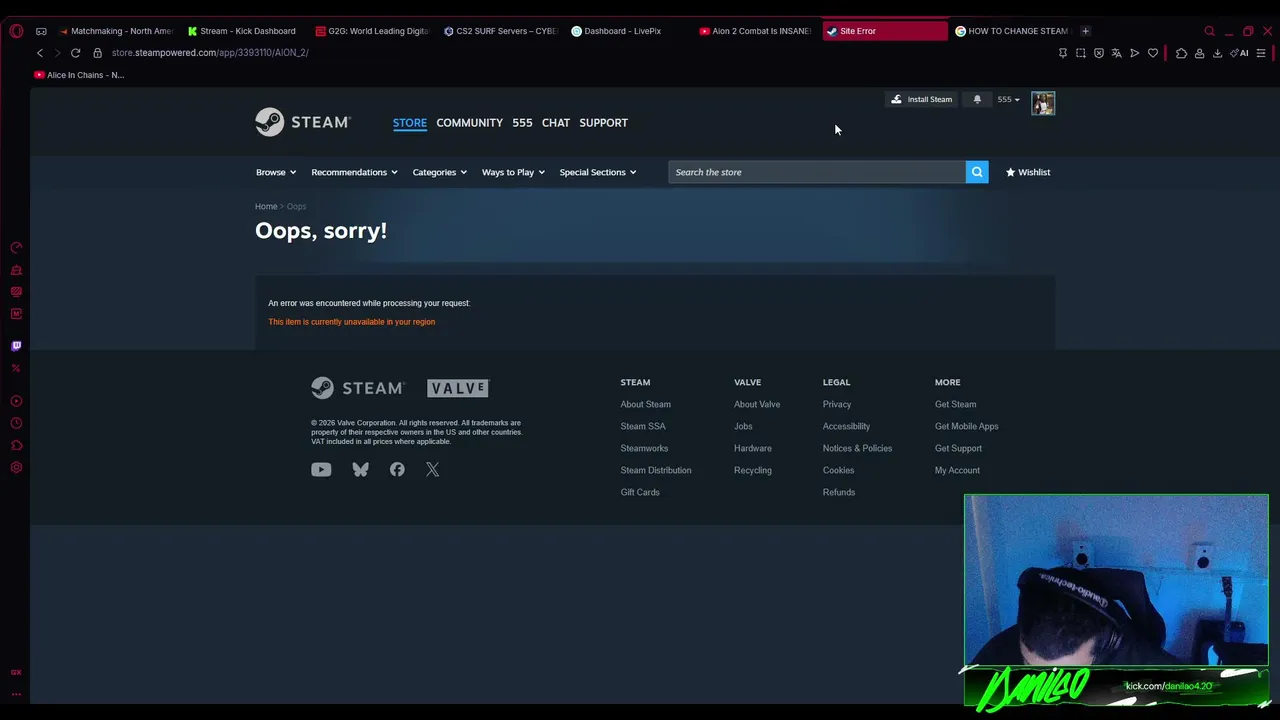Image resolution: width=1280 pixels, height=720 pixels.
Task: Open the Steam YouTube channel icon
Action: (x=321, y=469)
